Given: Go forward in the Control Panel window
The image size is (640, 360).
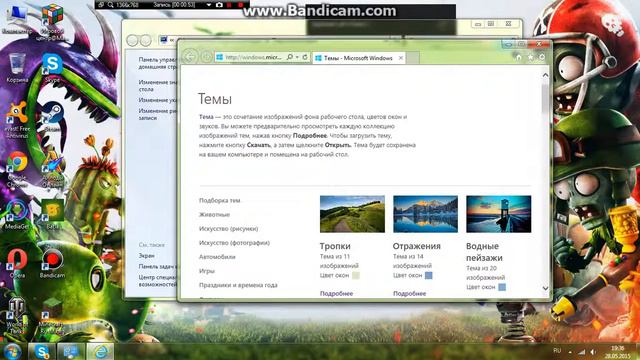Looking at the screenshot, I should point(146,40).
